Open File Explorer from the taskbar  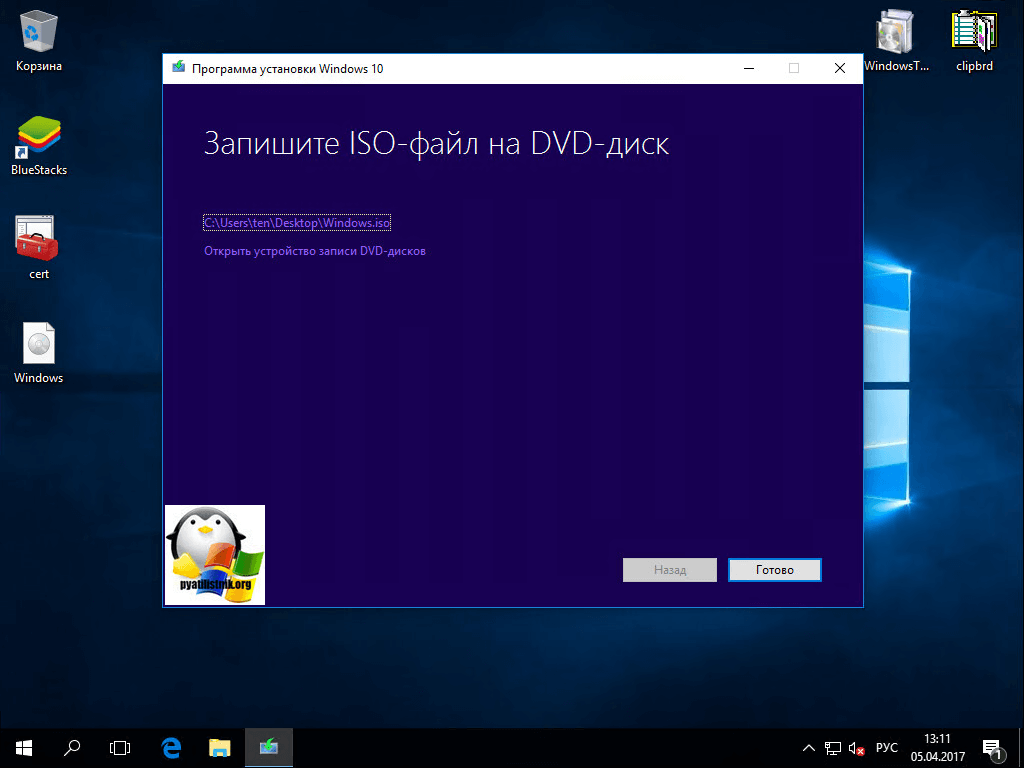(219, 747)
